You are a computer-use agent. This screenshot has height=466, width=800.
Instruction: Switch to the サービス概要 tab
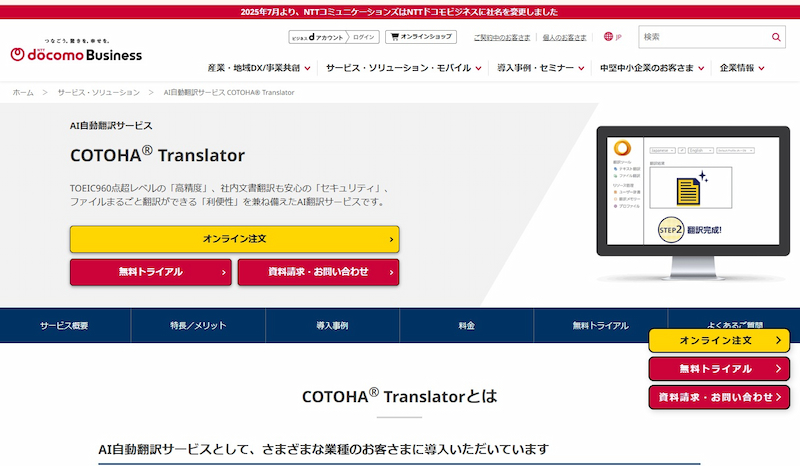65,326
